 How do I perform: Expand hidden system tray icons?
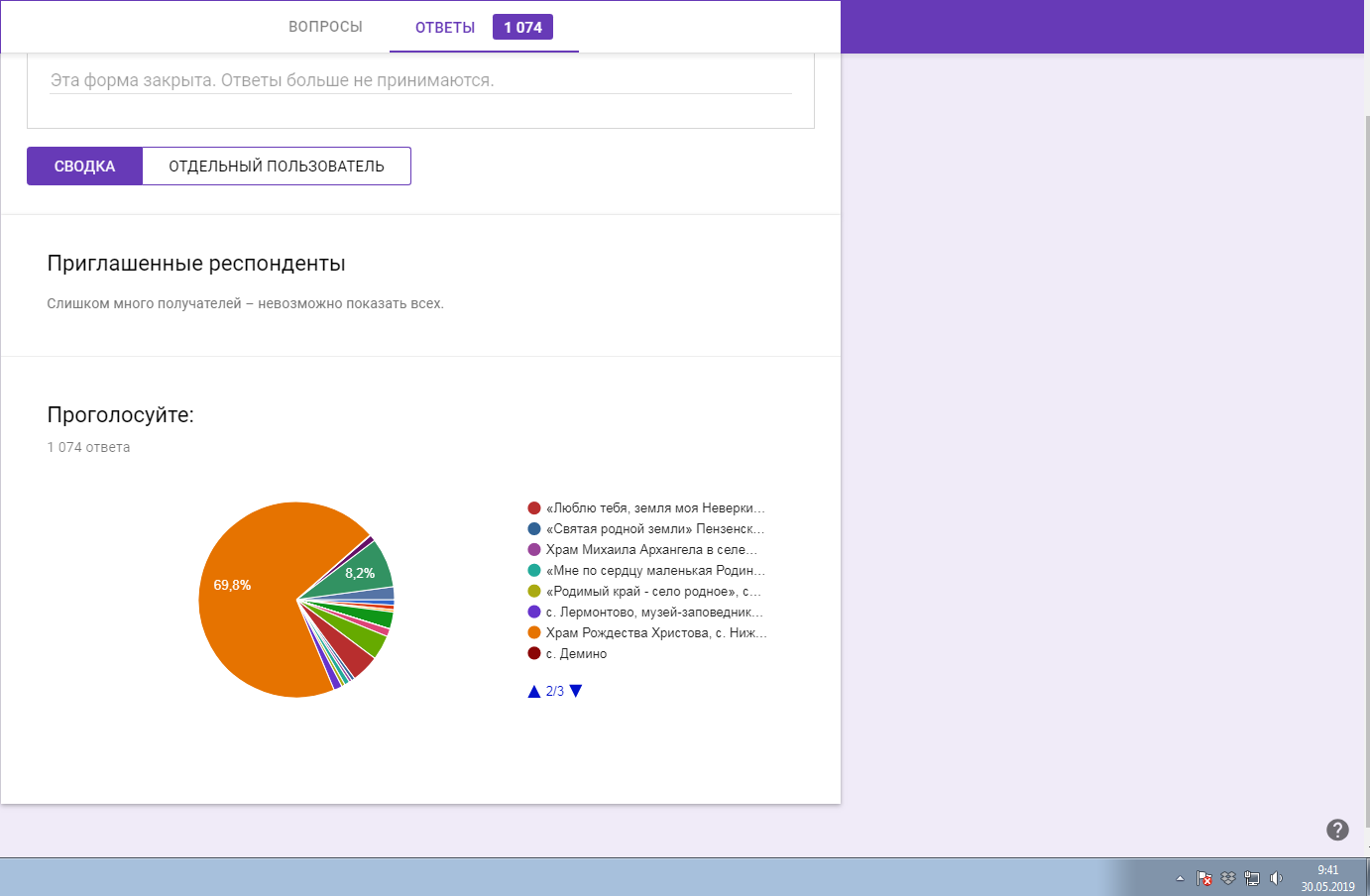click(1180, 878)
